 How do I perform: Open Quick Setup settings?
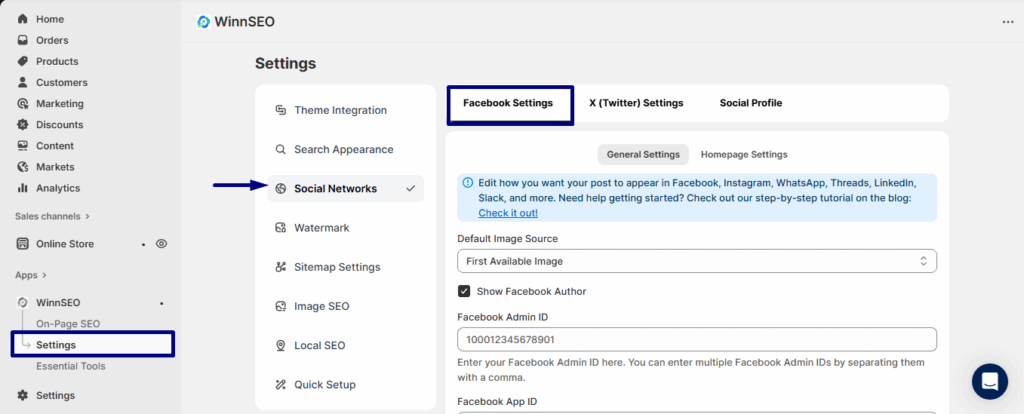point(345,384)
